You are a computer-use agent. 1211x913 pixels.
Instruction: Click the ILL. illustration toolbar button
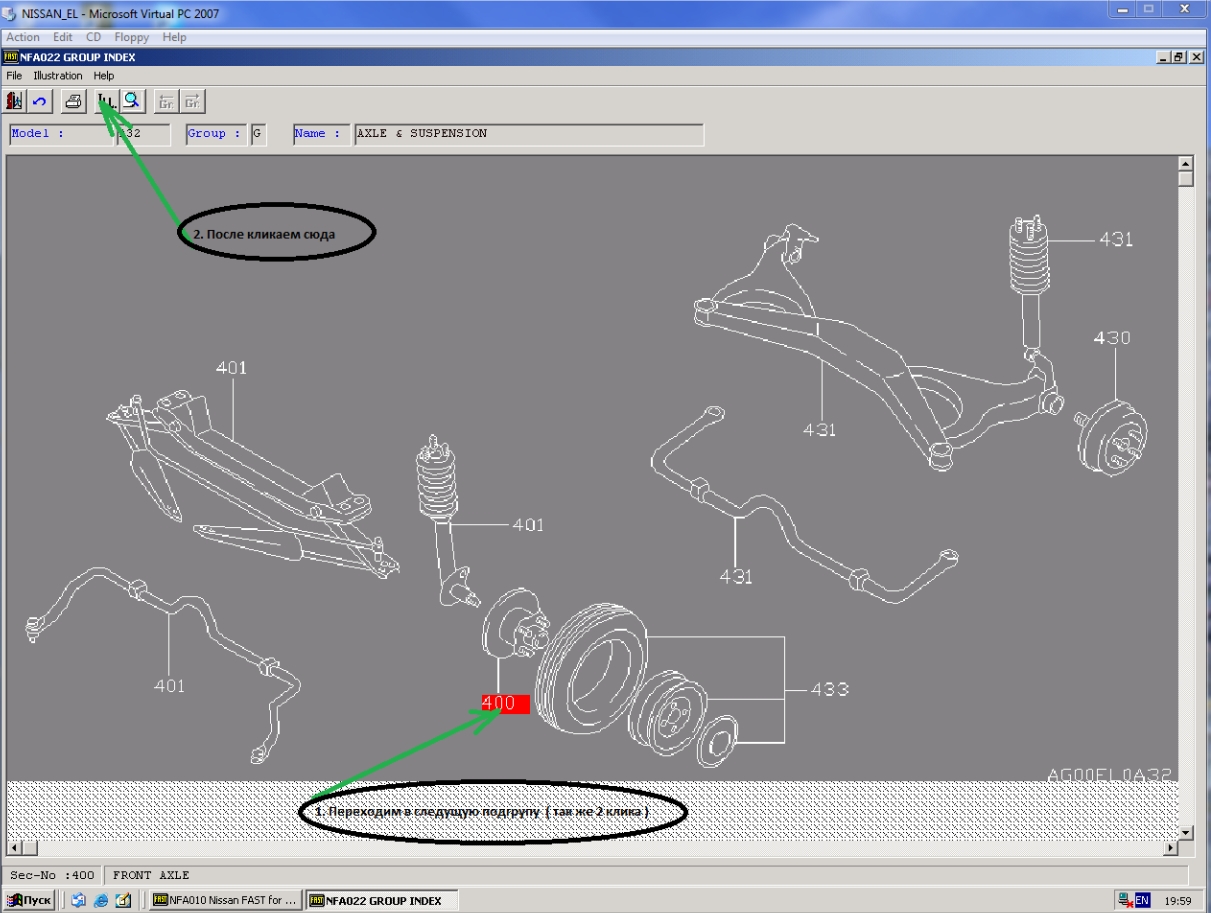tap(106, 101)
